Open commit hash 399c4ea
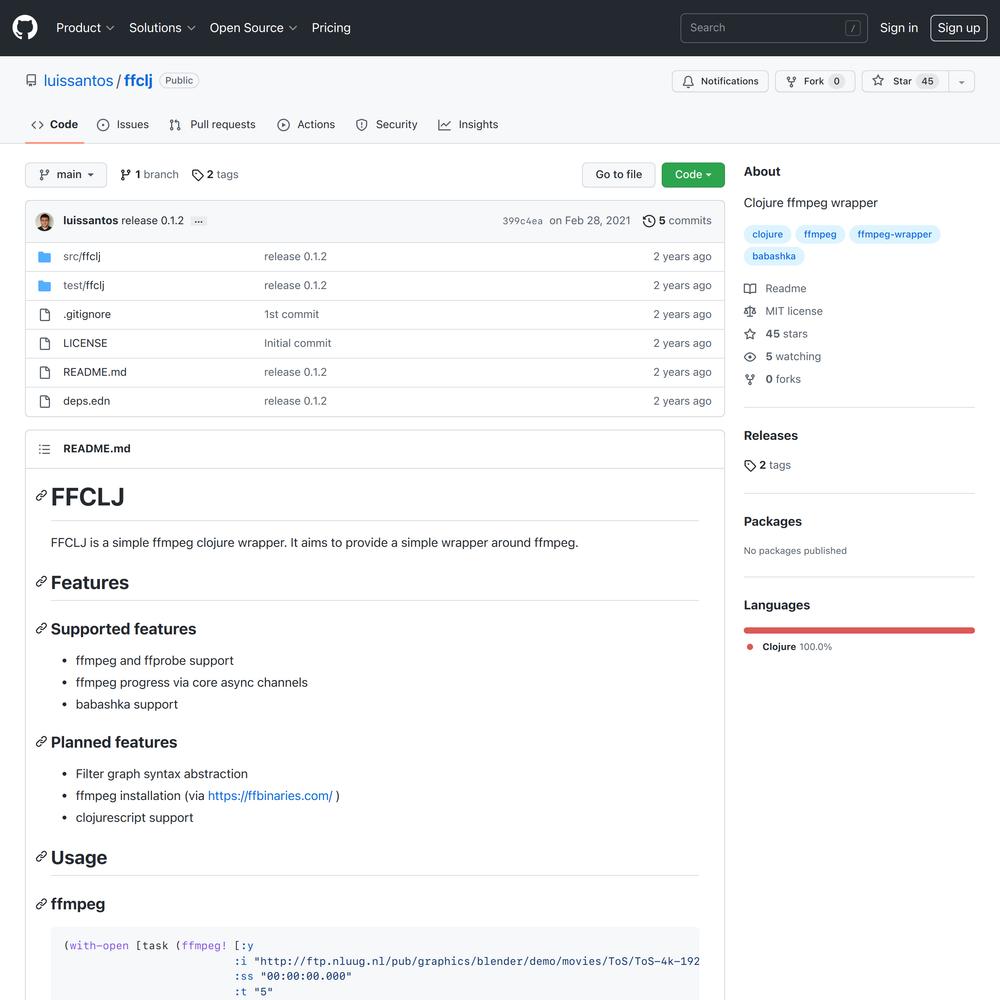 [x=522, y=221]
